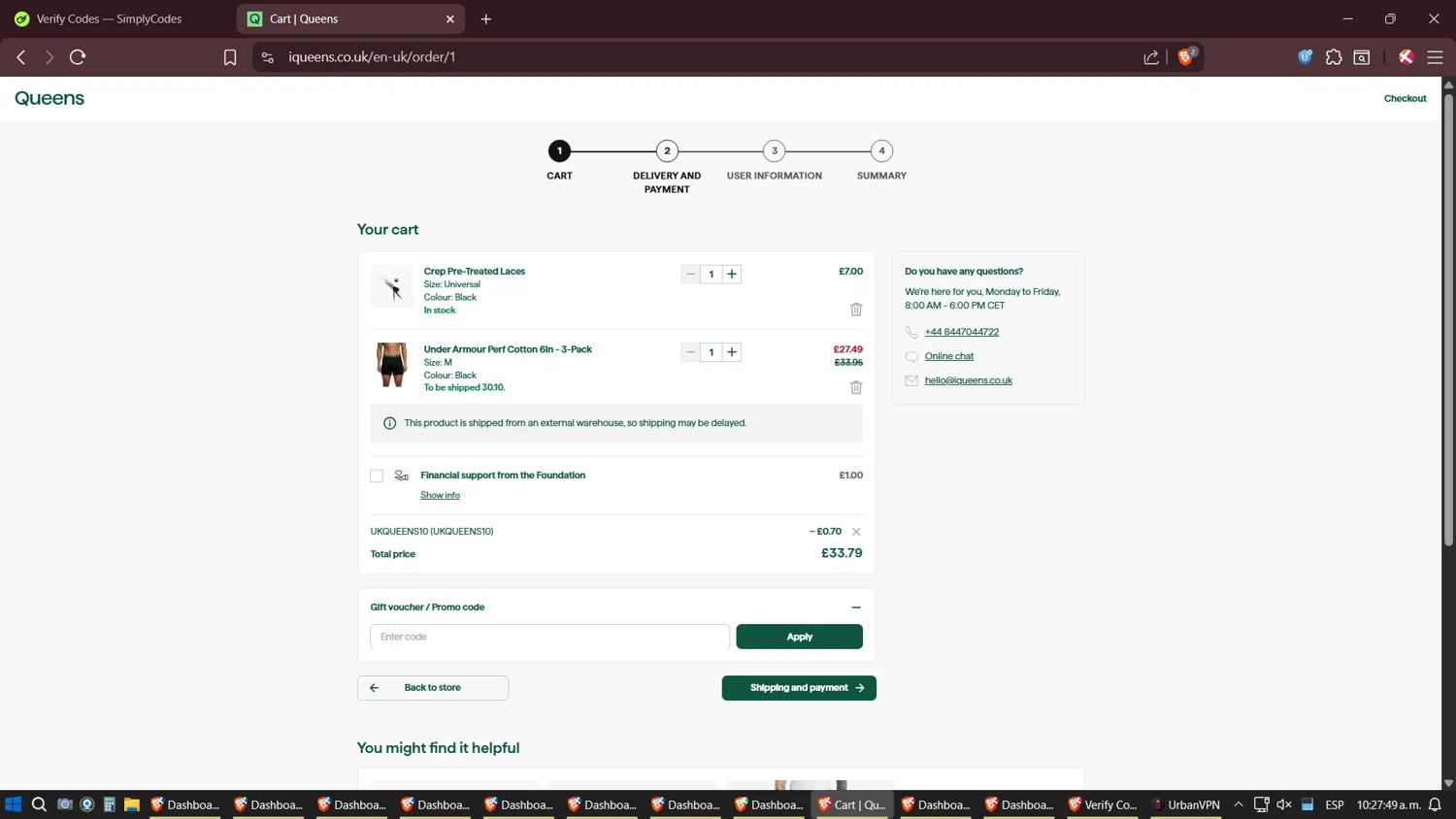Tick Financial support from the Foundation checkbox
The width and height of the screenshot is (1456, 819).
pos(377,475)
